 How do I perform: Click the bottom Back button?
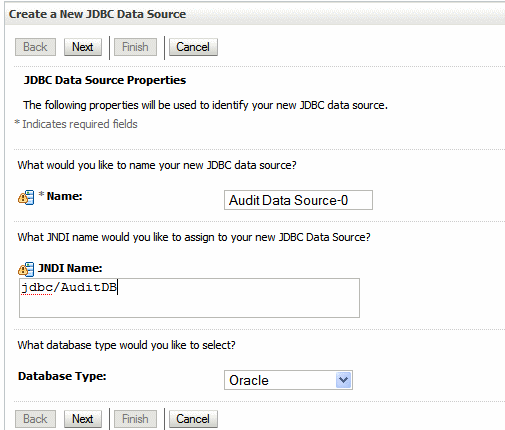(35, 419)
